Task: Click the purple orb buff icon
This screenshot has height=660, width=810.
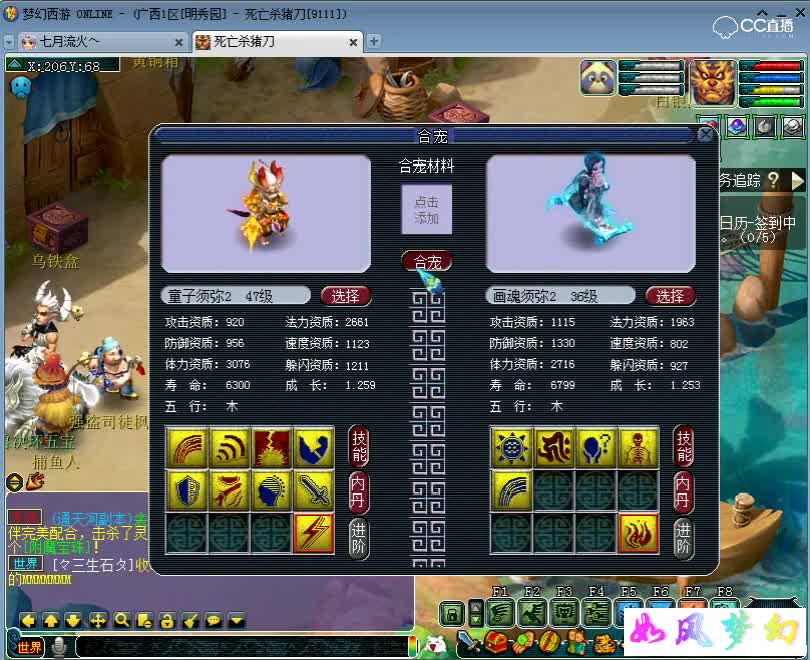Action: pyautogui.click(x=737, y=126)
